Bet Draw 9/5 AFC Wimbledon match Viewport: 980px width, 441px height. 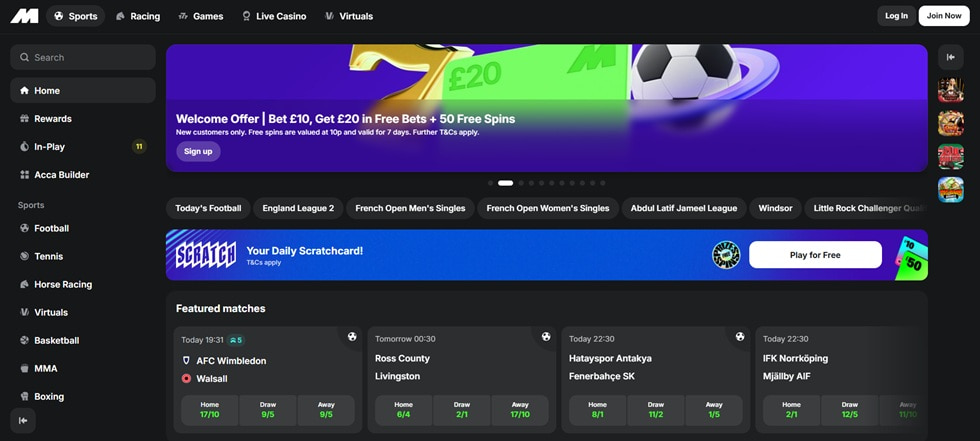268,410
